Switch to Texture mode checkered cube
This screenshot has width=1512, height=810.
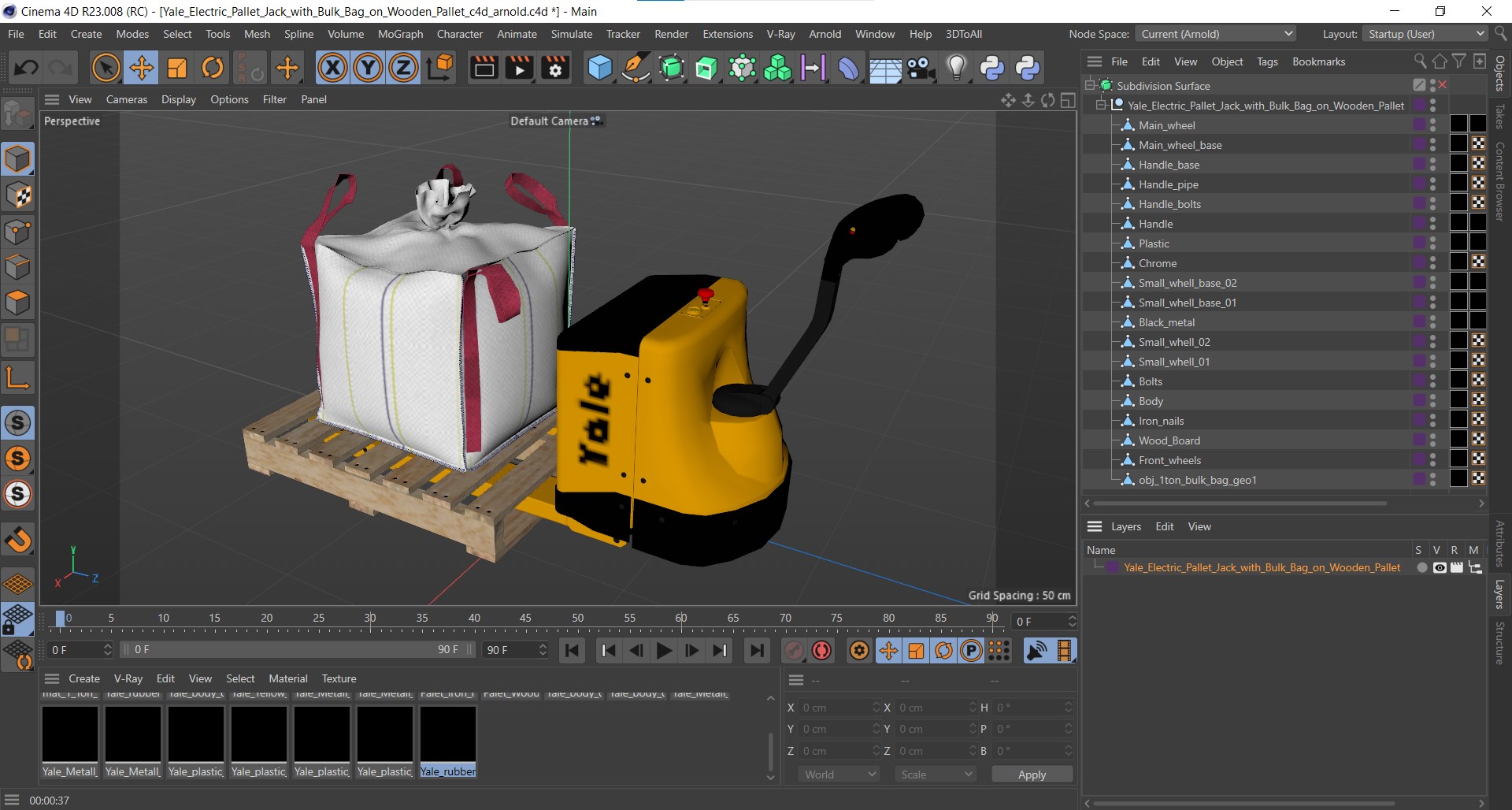click(x=17, y=195)
